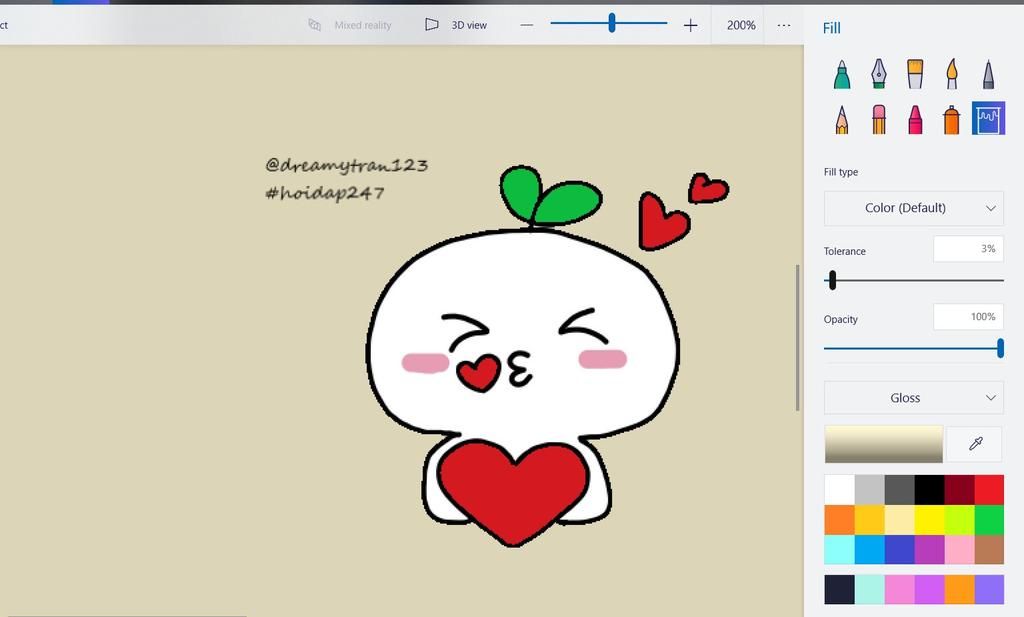
Task: Select the Pencil tool
Action: [x=842, y=119]
